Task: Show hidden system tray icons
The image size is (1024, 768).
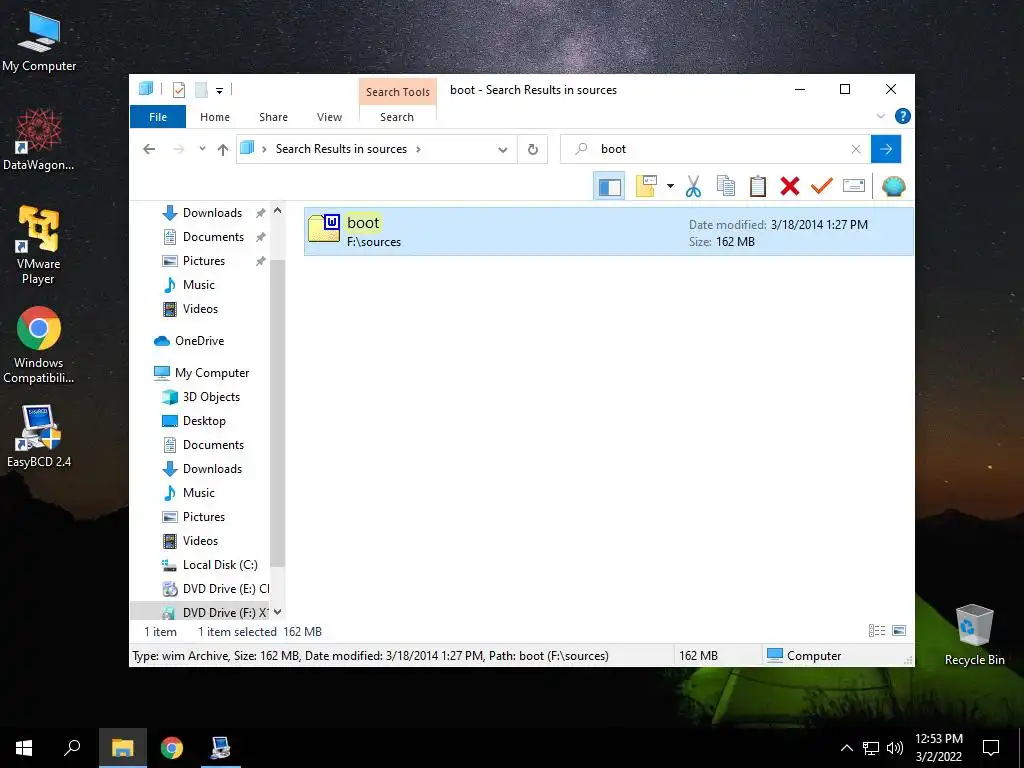Action: pos(846,748)
